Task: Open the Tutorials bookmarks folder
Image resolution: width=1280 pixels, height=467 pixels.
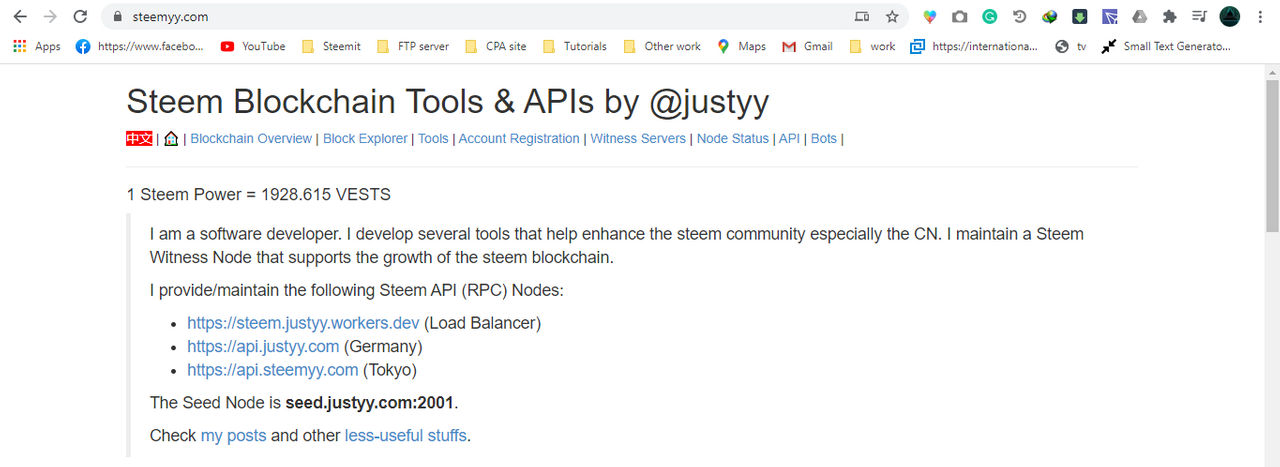Action: click(x=575, y=46)
